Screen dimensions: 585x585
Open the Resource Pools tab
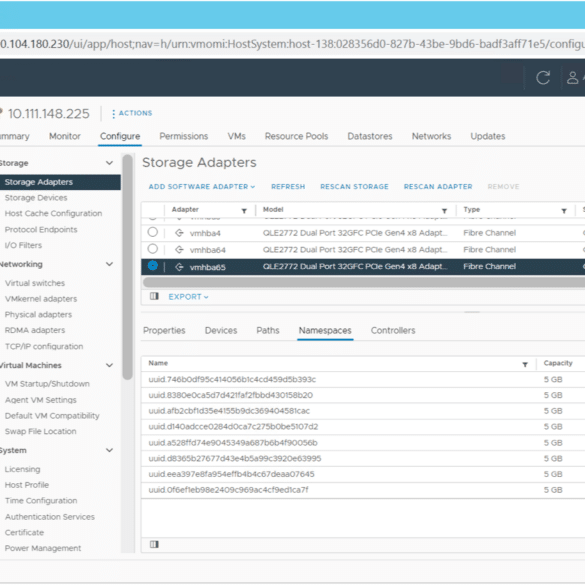[296, 136]
